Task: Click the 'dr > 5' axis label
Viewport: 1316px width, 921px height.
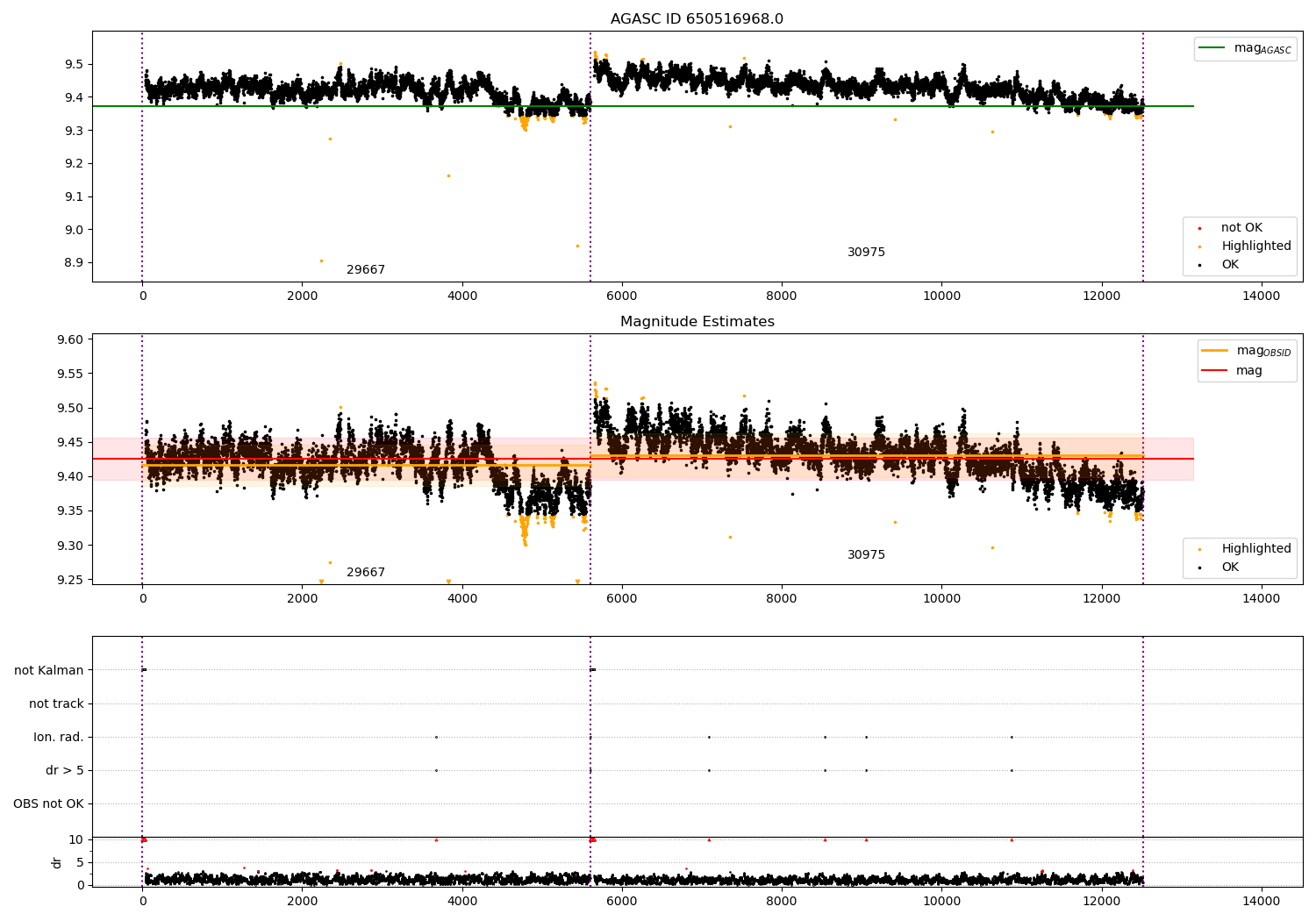Action: (65, 770)
